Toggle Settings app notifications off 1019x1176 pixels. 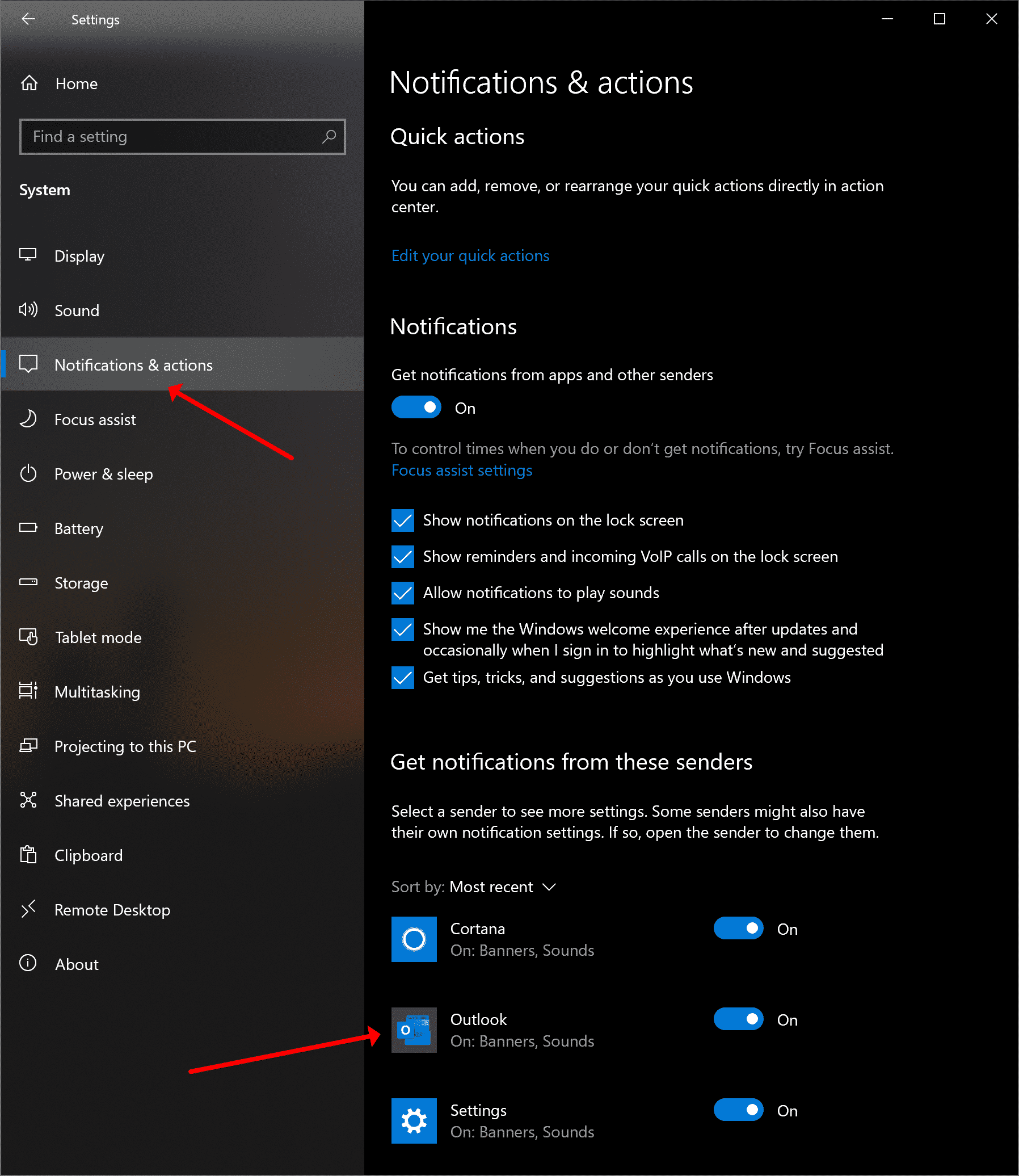point(739,1110)
